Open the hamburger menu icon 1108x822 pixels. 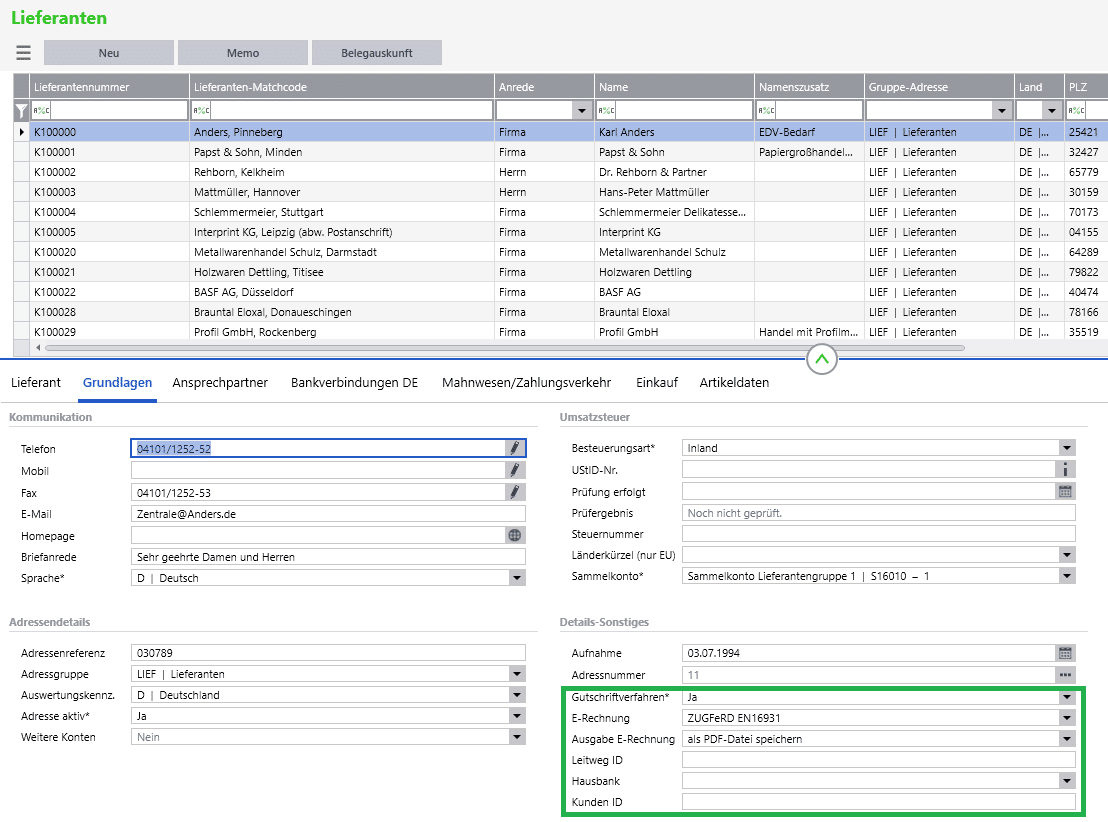click(x=23, y=53)
